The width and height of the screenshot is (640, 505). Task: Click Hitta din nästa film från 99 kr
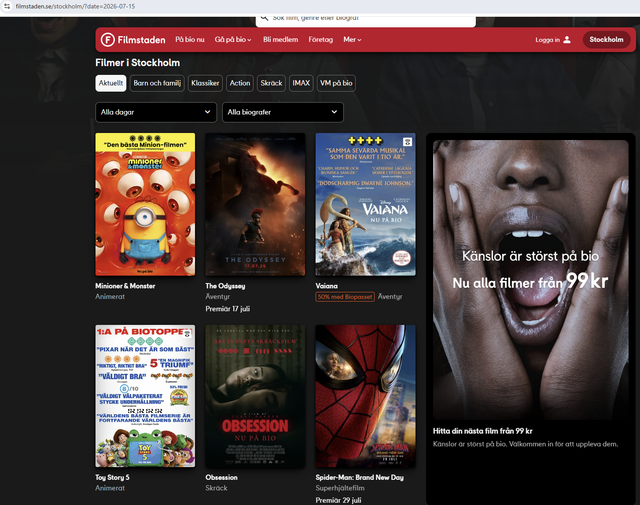[482, 431]
